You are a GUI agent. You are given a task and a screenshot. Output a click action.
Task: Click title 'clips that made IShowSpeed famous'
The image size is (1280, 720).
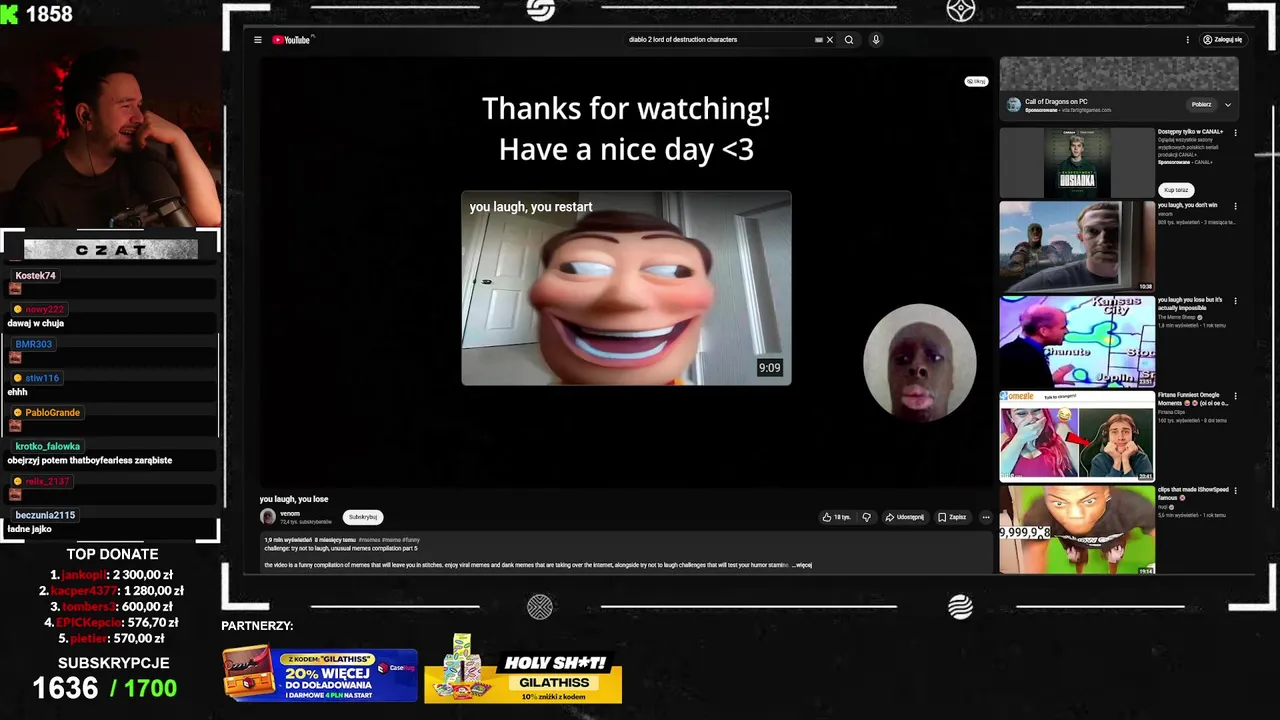pos(1193,493)
